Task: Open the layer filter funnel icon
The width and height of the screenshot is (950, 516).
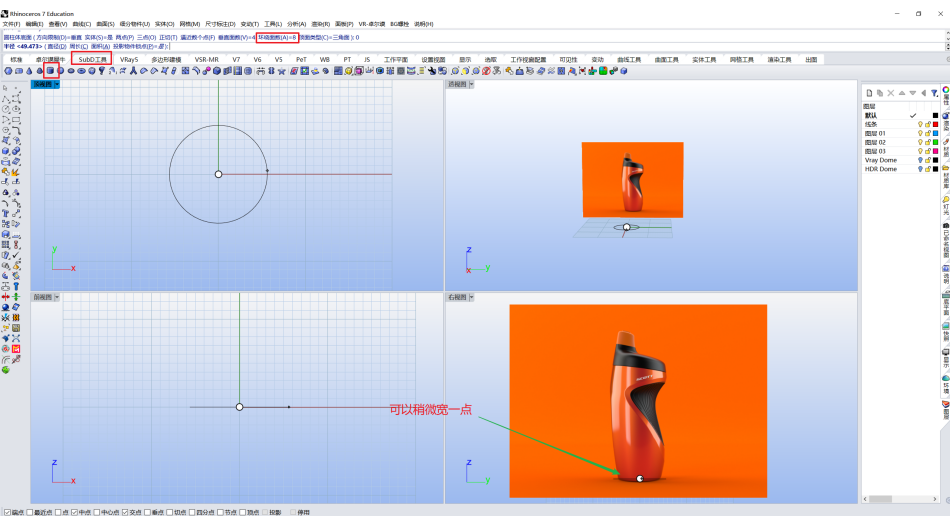Action: coord(934,93)
